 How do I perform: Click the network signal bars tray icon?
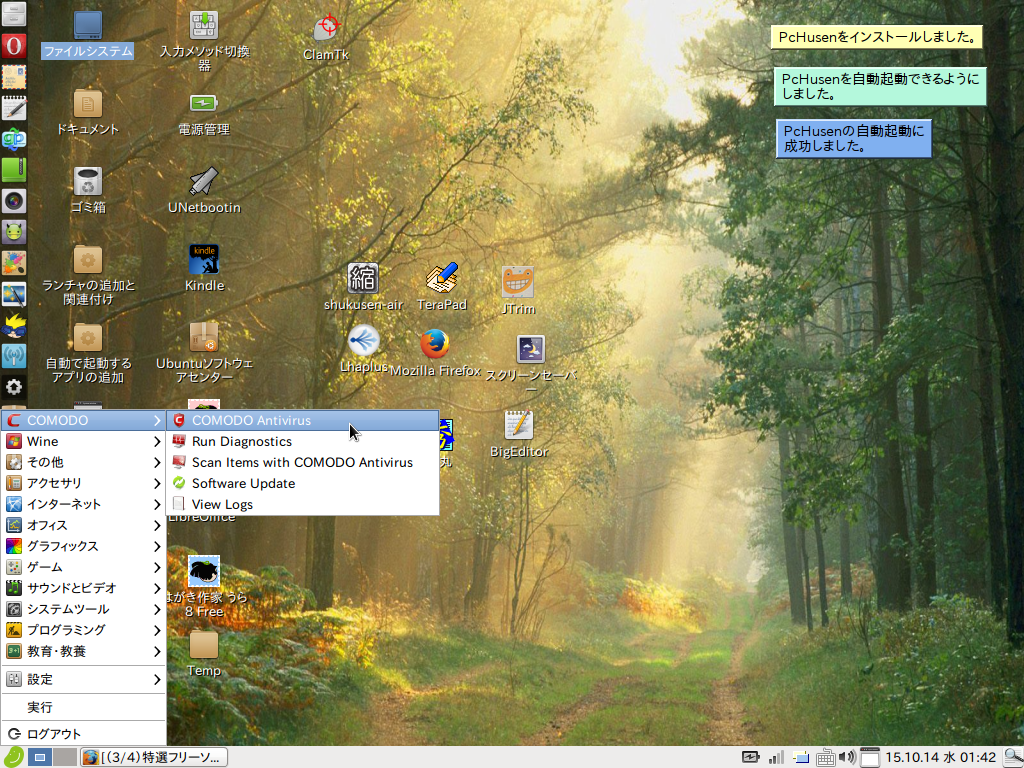pyautogui.click(x=776, y=758)
